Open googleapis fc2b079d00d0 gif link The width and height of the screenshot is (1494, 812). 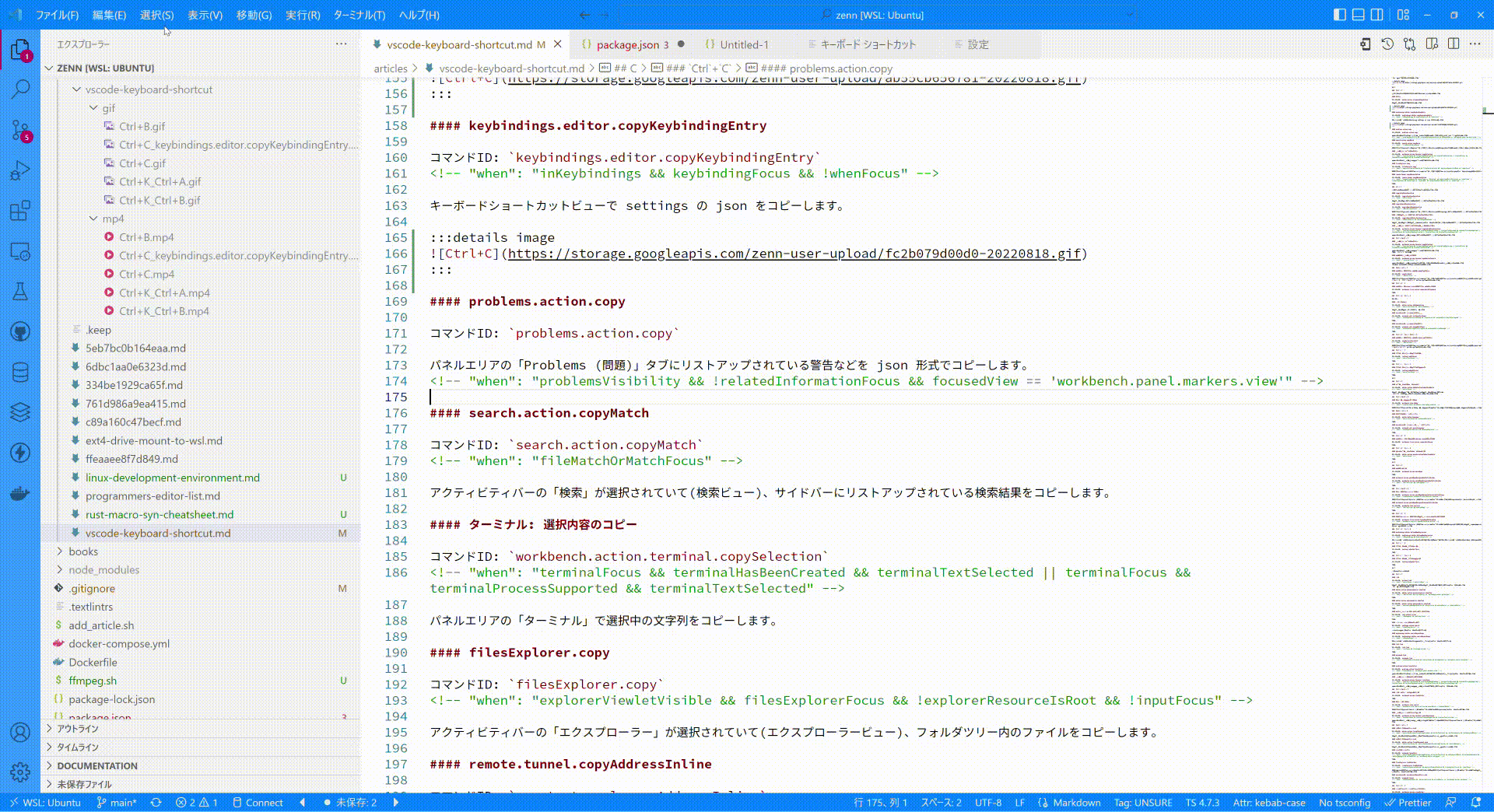(x=794, y=254)
